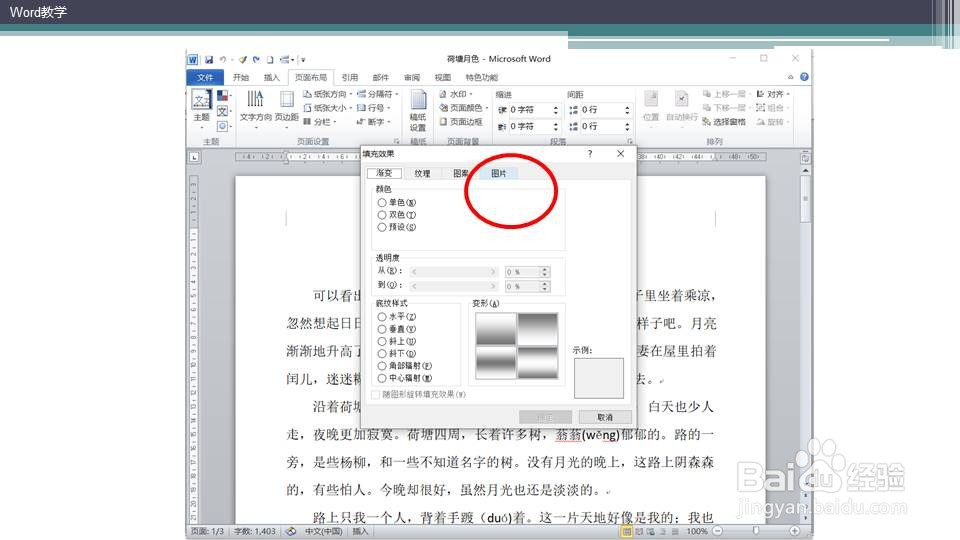The width and height of the screenshot is (960, 540).
Task: Minimize the ribbon with caret icon
Action: pos(790,77)
